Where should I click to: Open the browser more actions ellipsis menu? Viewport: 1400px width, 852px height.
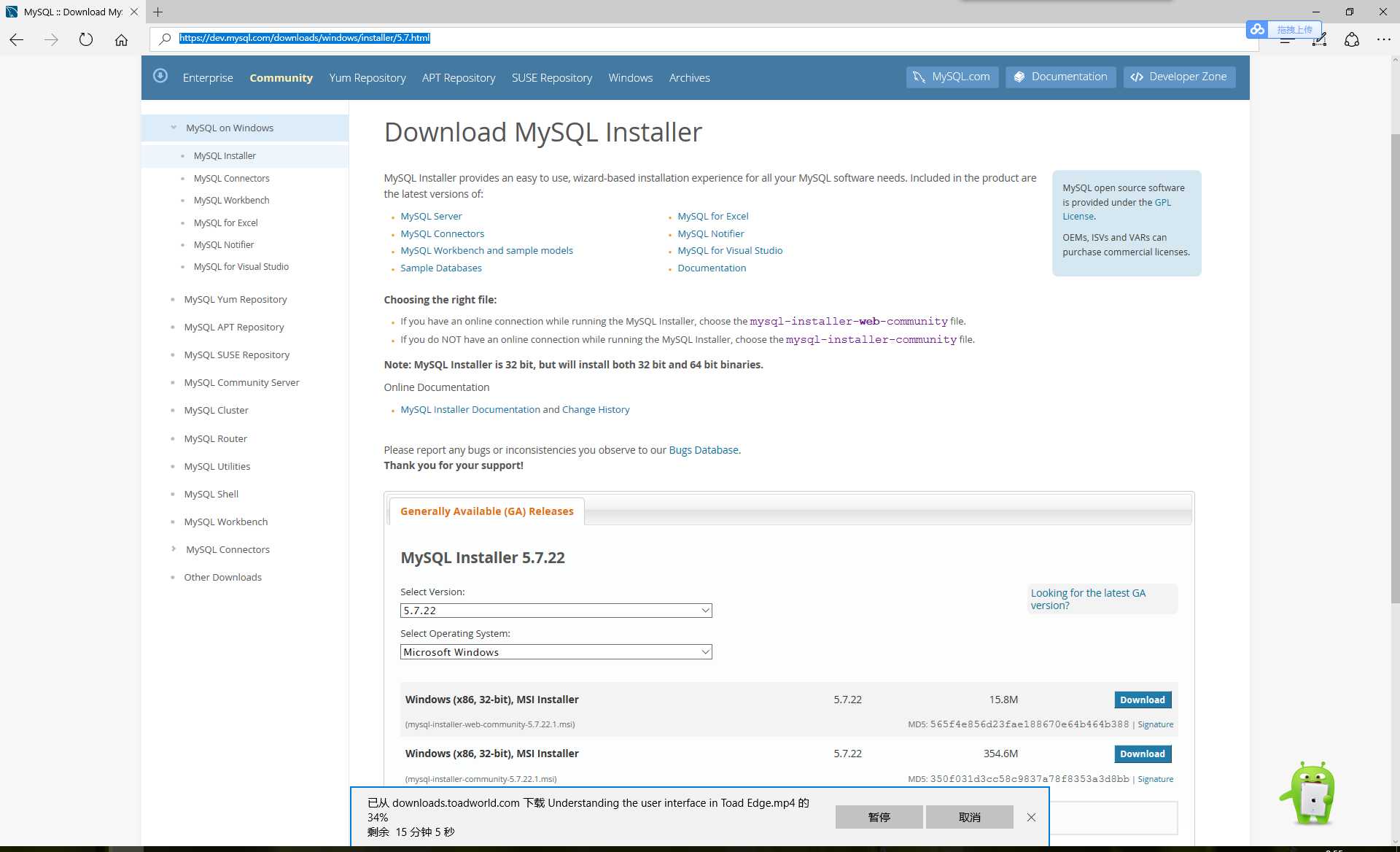[1384, 40]
